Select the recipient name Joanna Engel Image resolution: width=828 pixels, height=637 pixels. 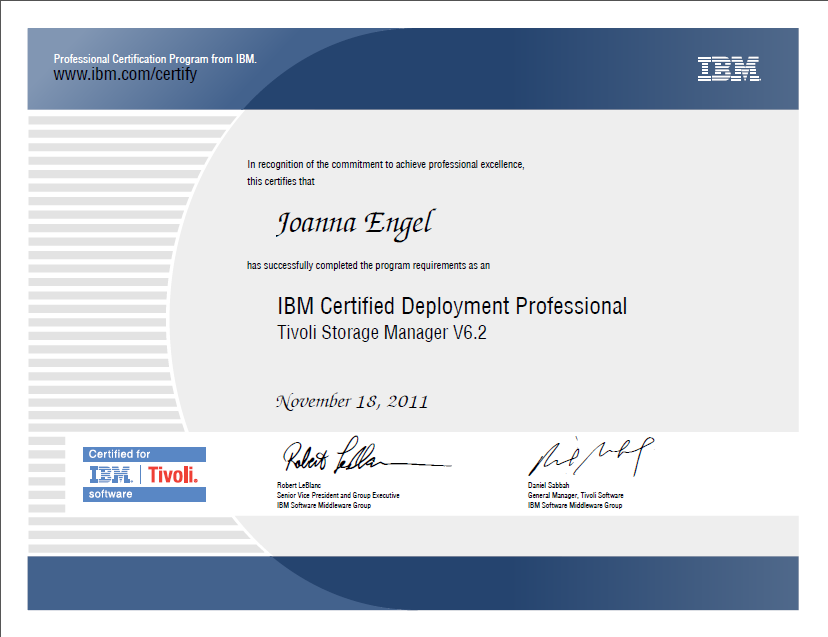(x=354, y=222)
